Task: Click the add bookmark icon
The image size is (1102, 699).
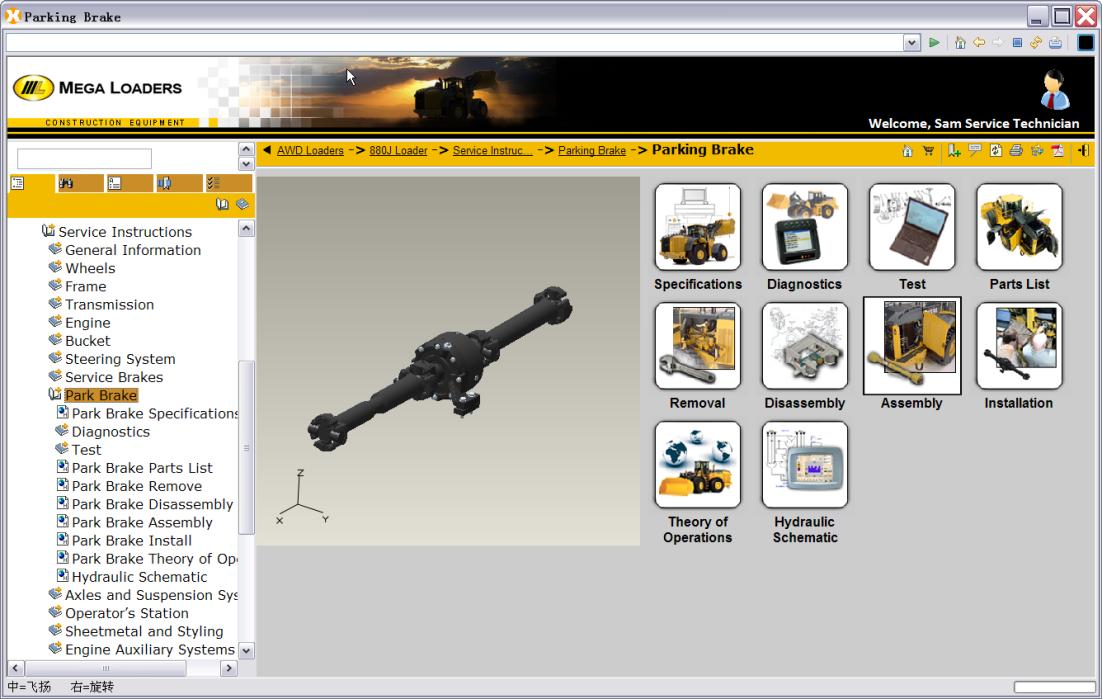Action: tap(954, 151)
